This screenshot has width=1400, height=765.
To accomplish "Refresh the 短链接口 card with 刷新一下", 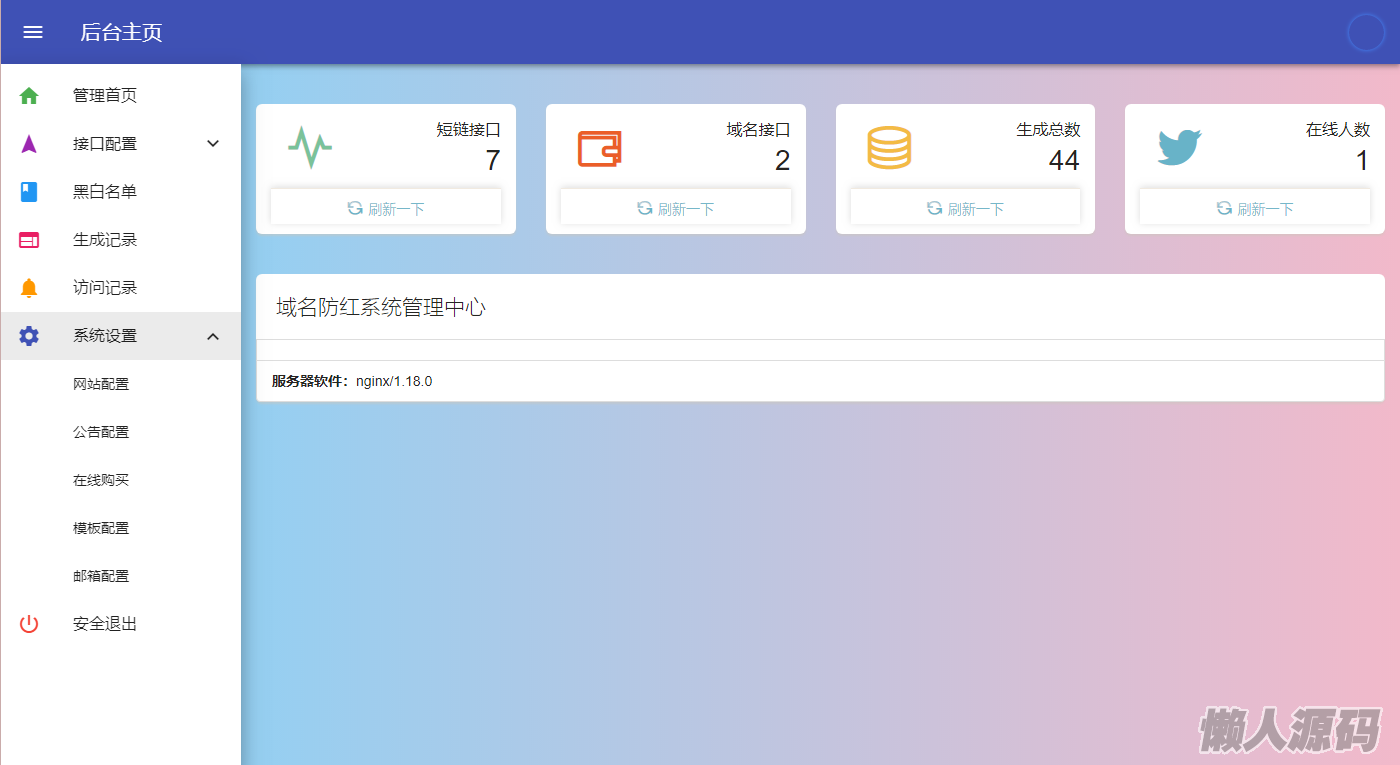I will click(386, 208).
